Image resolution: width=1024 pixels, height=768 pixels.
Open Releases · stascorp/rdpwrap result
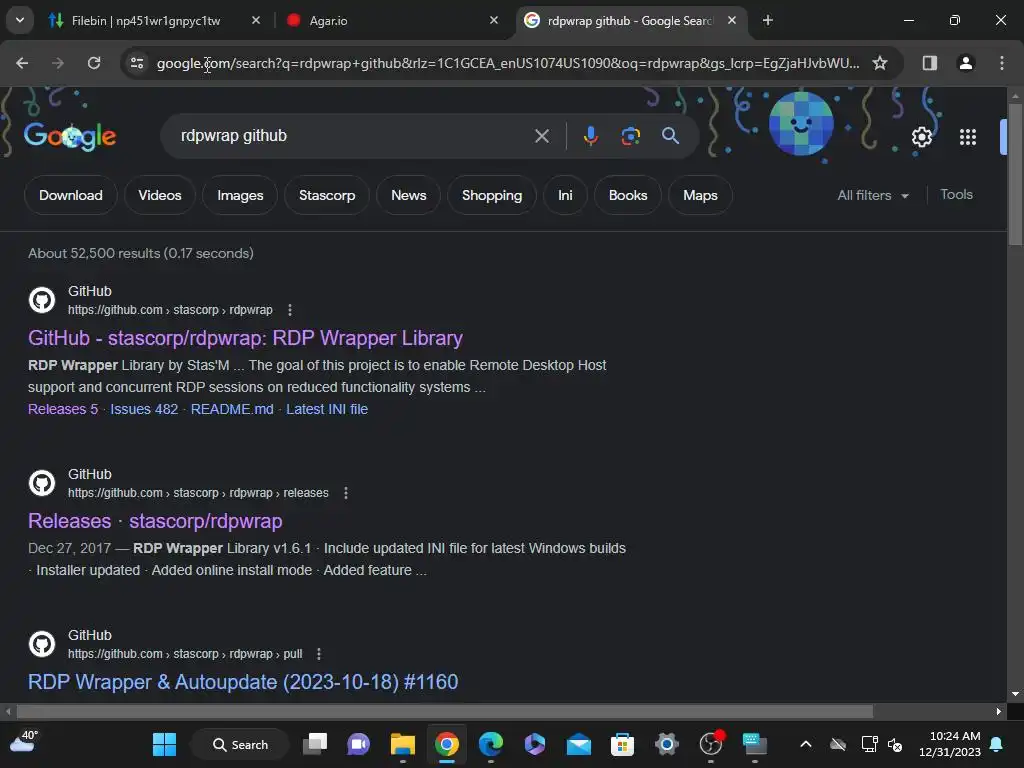click(x=155, y=521)
